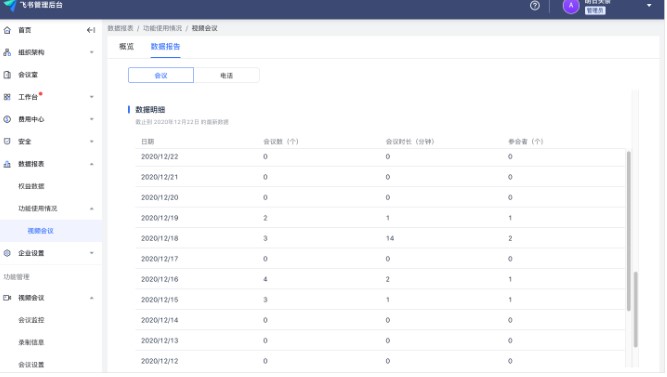Click the 数据报表 chart icon
The width and height of the screenshot is (667, 377).
coord(7,164)
